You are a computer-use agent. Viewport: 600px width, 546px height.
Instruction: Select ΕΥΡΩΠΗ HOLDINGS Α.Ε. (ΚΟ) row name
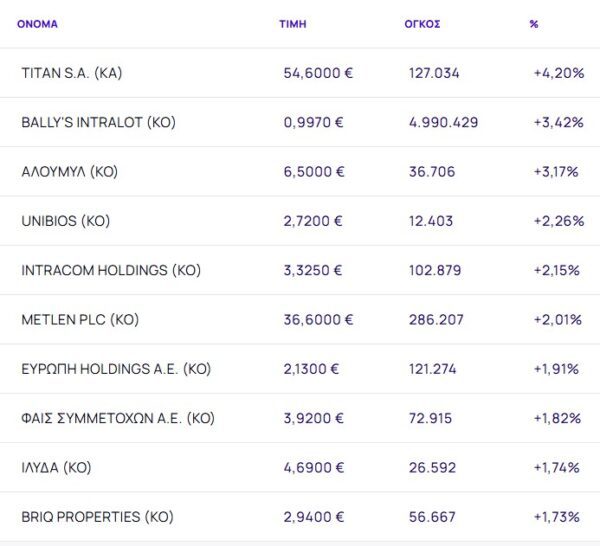[x=116, y=369]
